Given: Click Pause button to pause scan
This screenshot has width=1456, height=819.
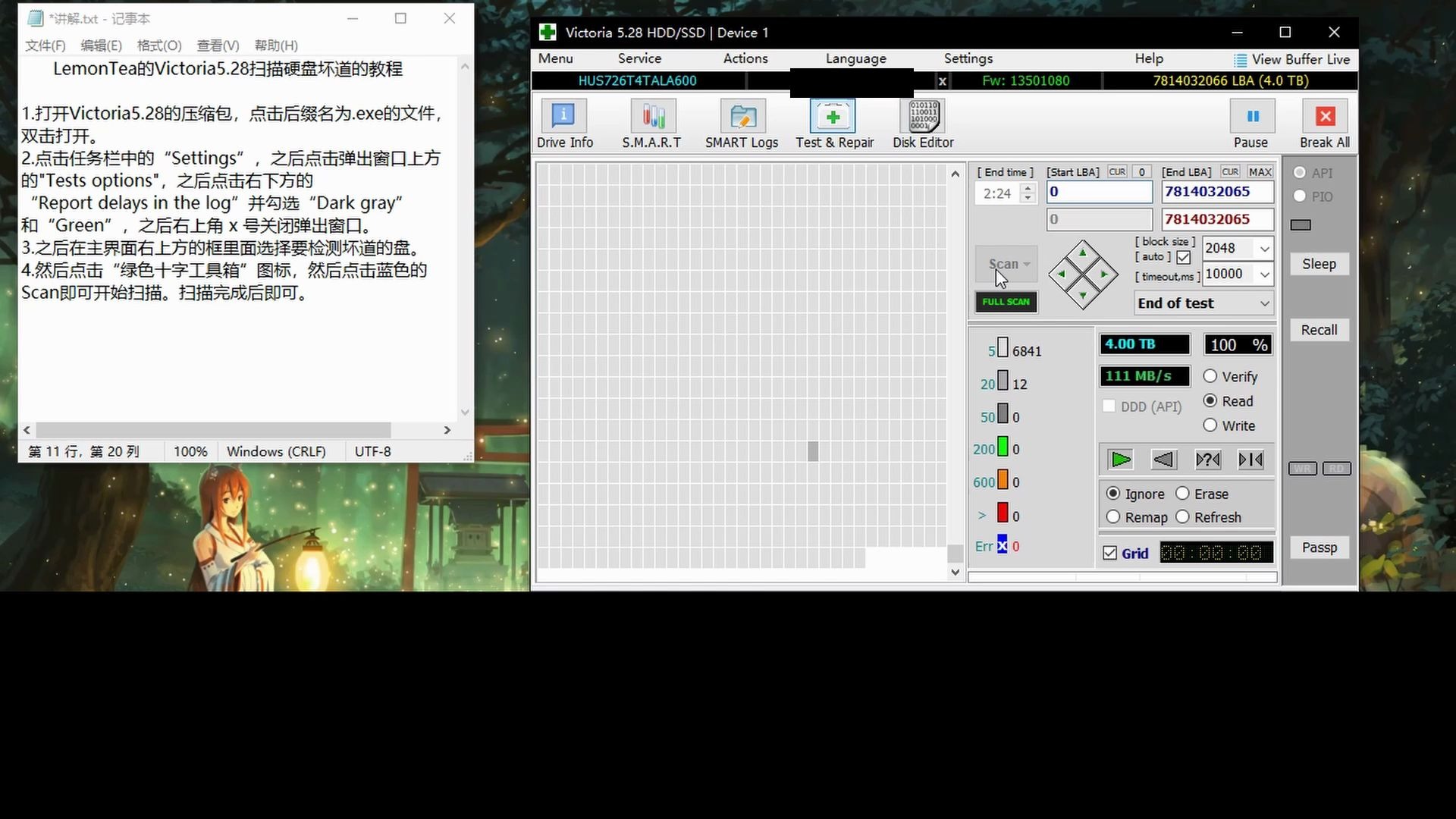Looking at the screenshot, I should [x=1252, y=116].
